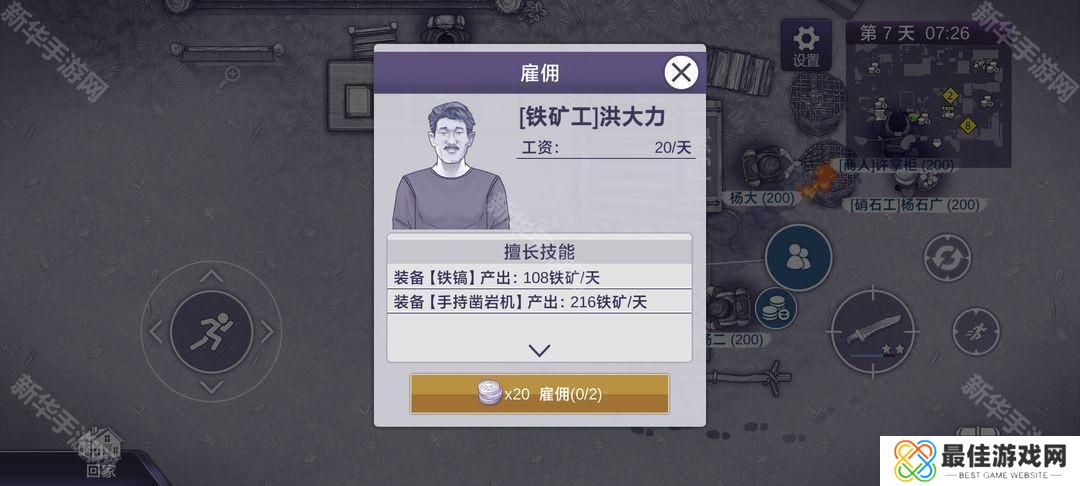Tap the coins stack trade icon
1080x486 pixels.
point(776,308)
